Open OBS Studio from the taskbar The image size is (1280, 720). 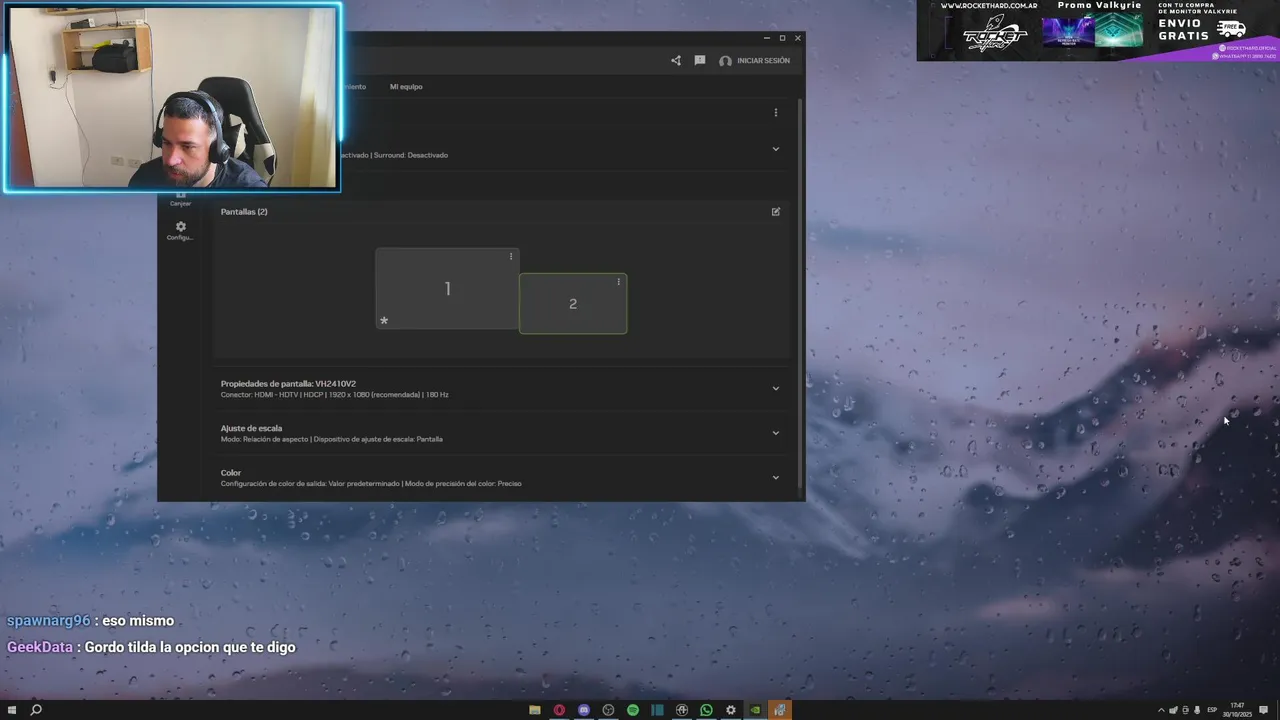(x=608, y=710)
